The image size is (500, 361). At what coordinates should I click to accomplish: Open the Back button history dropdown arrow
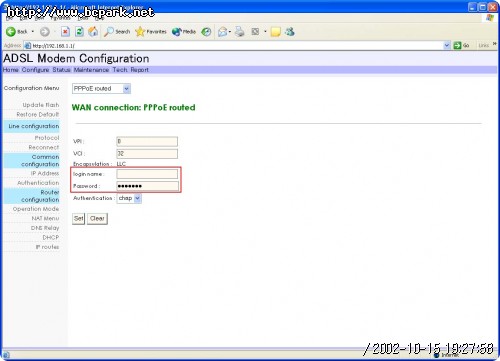[x=33, y=32]
